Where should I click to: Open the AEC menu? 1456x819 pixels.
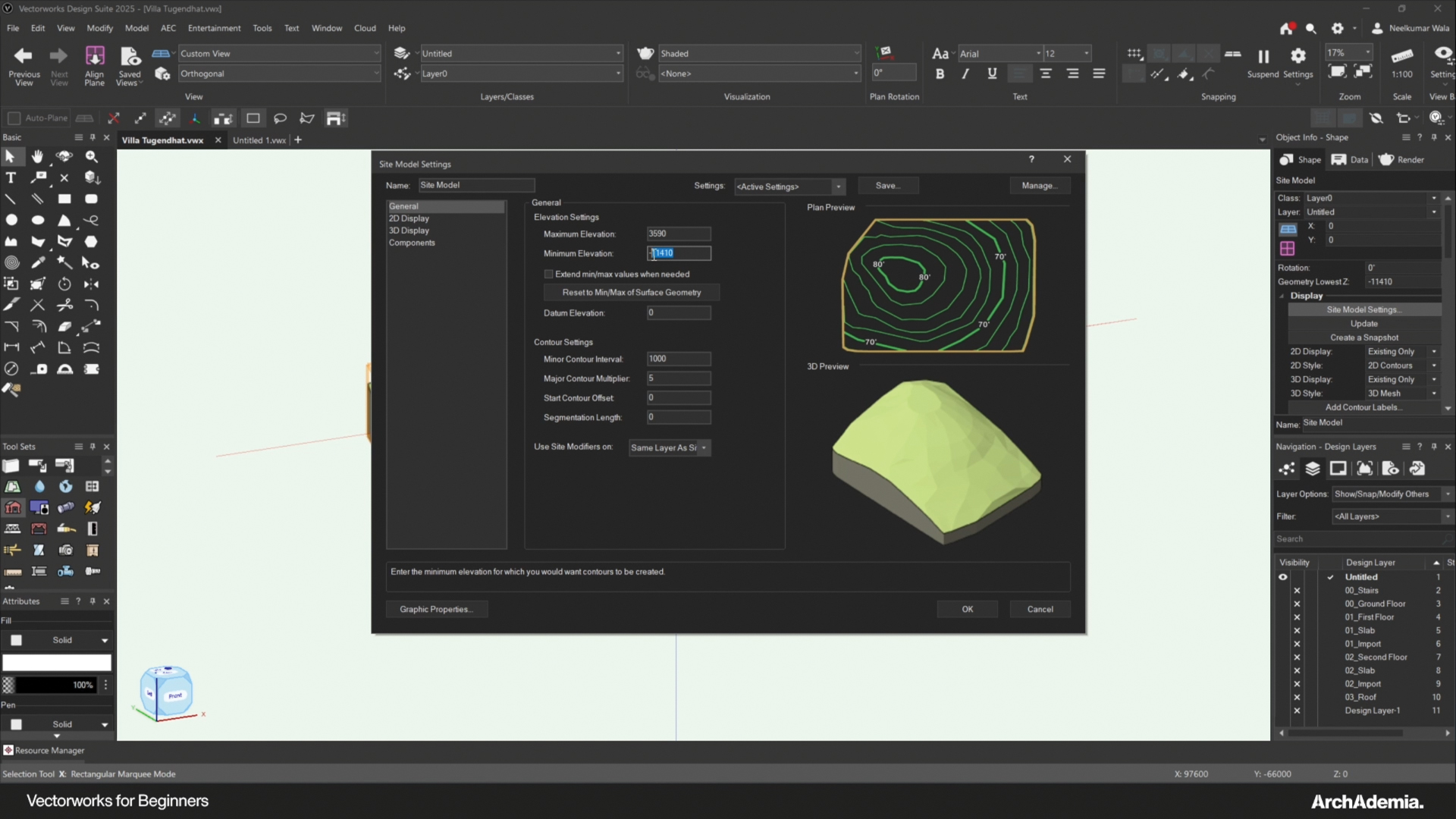point(168,28)
